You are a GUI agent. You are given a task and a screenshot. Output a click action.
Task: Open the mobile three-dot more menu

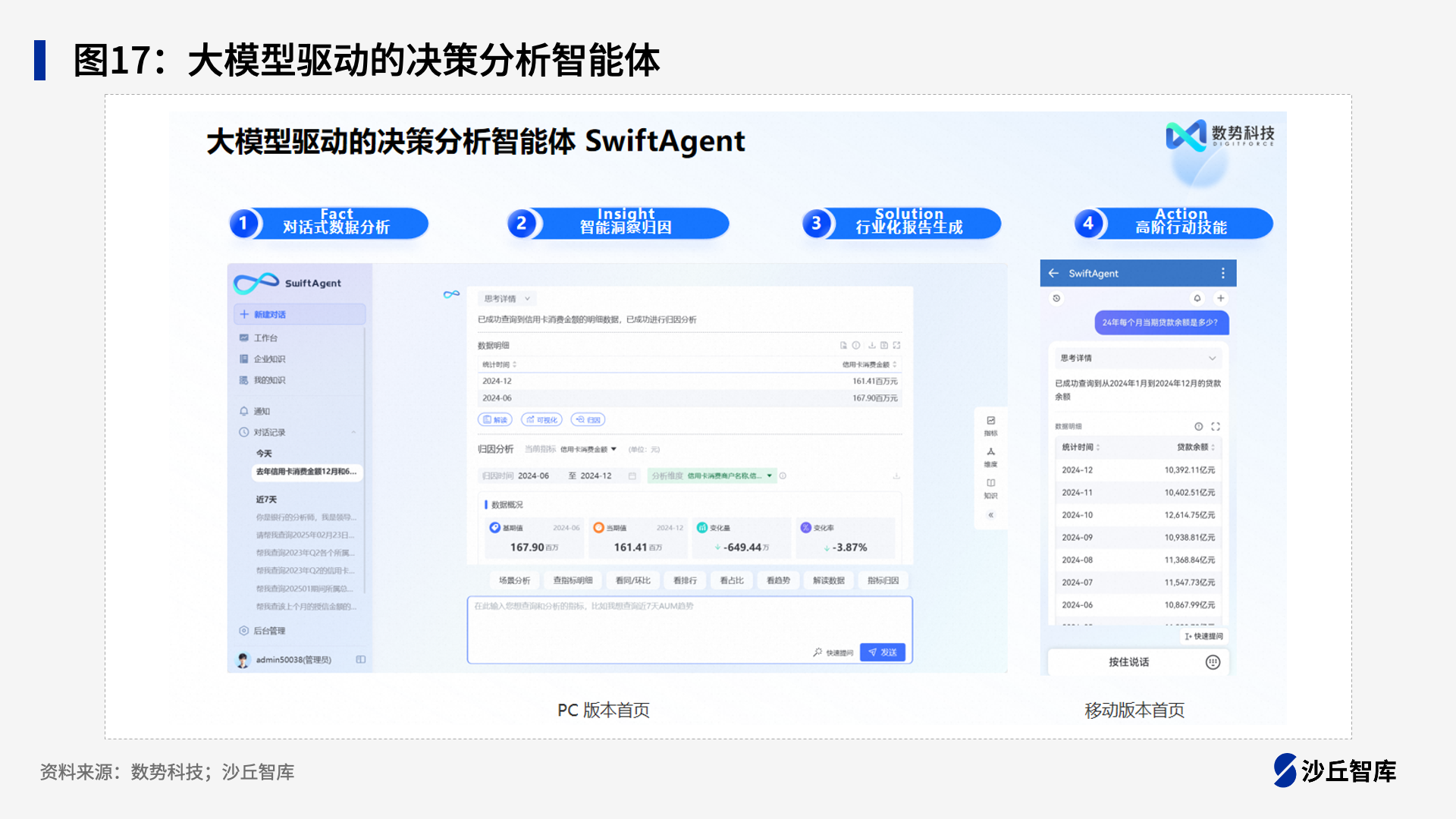1222,273
